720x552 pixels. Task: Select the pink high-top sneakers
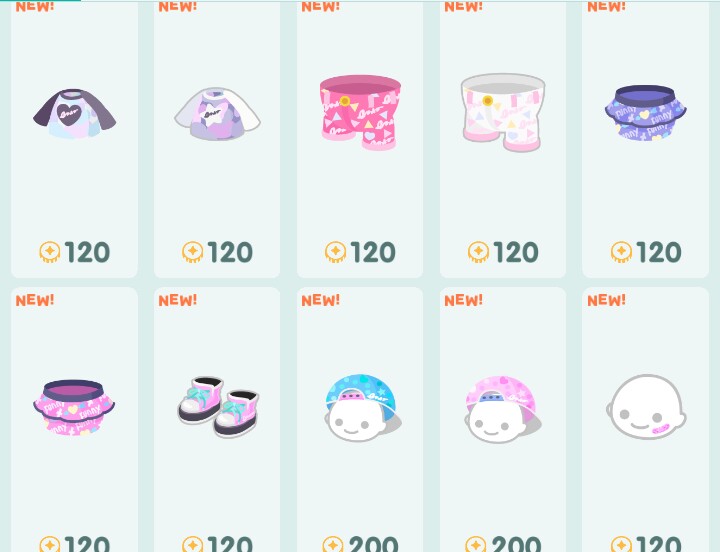(219, 407)
